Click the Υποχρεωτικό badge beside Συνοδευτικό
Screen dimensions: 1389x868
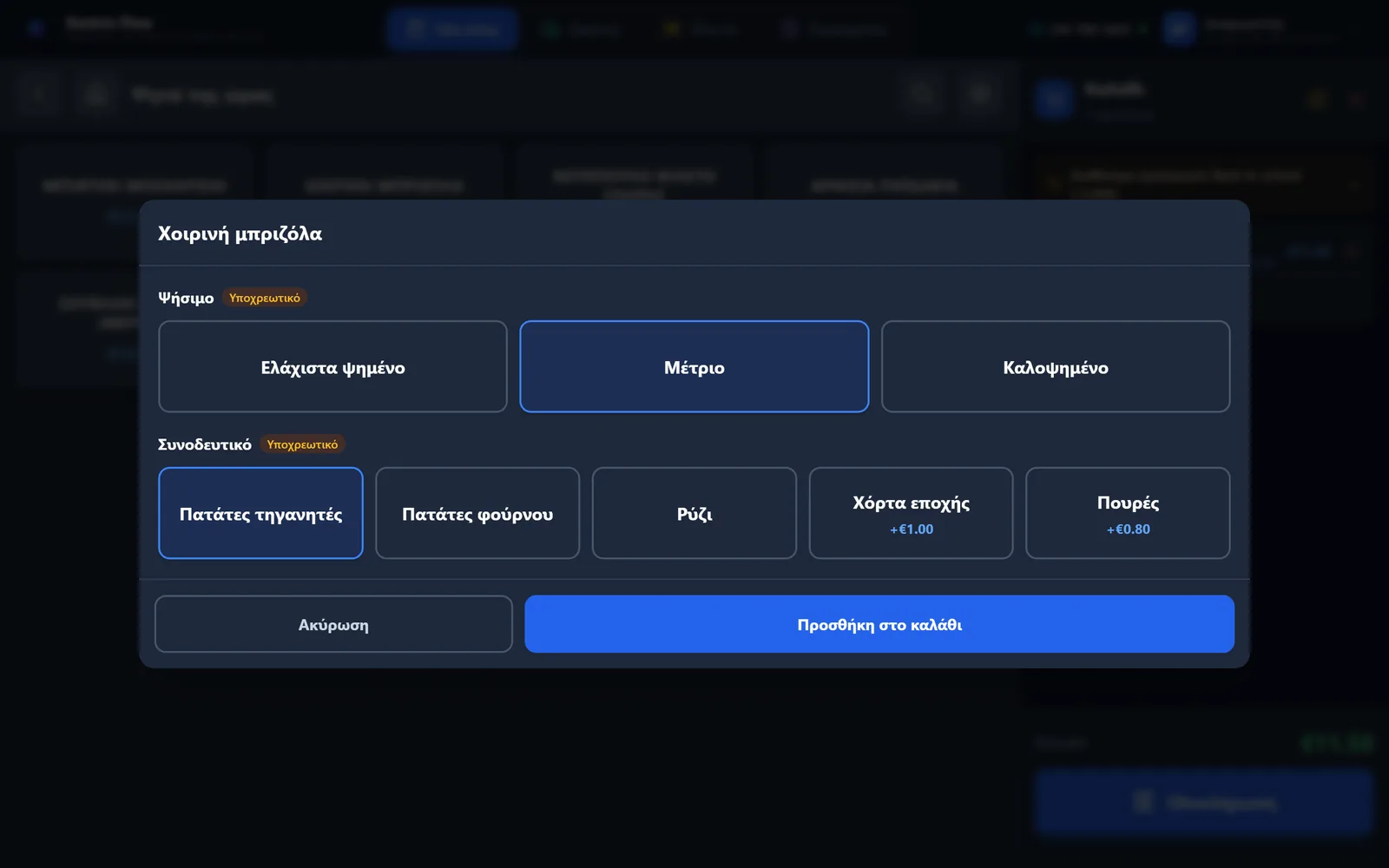(302, 444)
